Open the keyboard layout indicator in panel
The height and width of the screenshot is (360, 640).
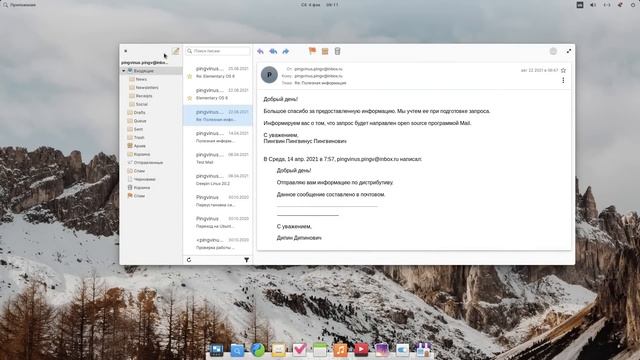coord(580,5)
